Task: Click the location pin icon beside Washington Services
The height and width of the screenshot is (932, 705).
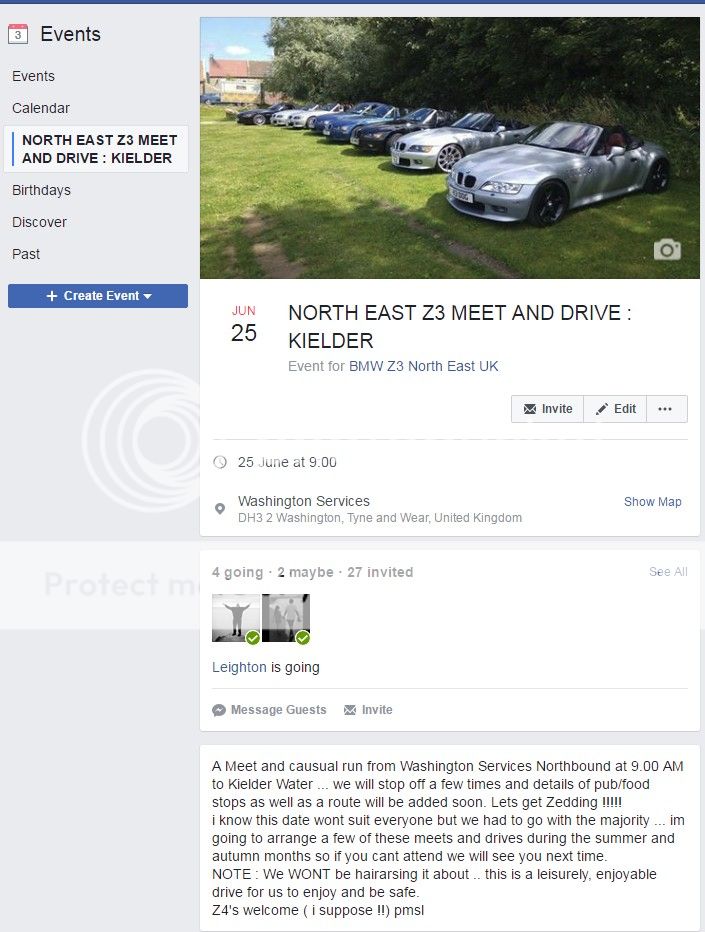Action: 220,509
